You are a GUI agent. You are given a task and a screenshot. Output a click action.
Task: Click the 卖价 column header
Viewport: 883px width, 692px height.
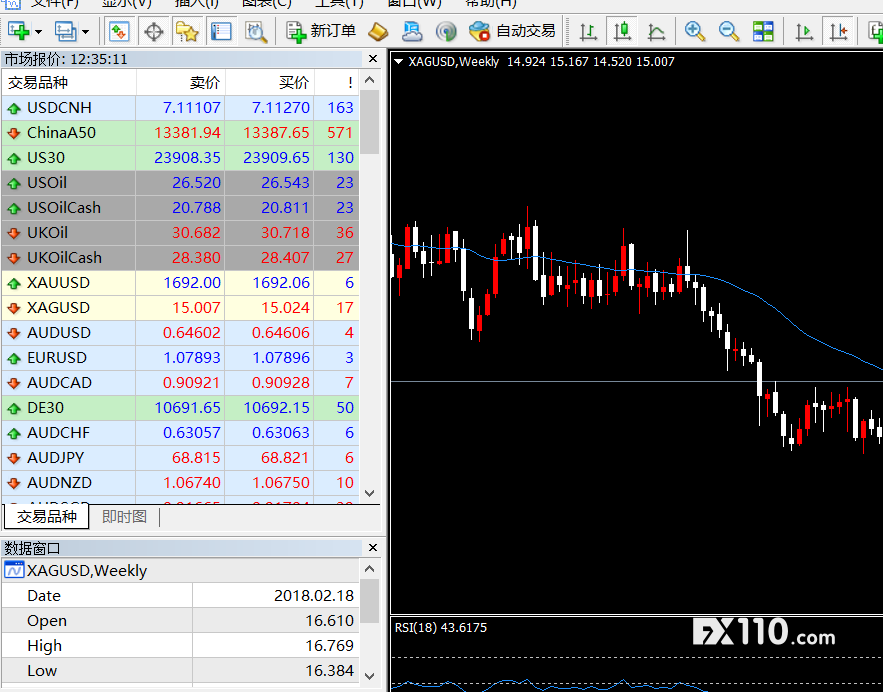click(180, 83)
